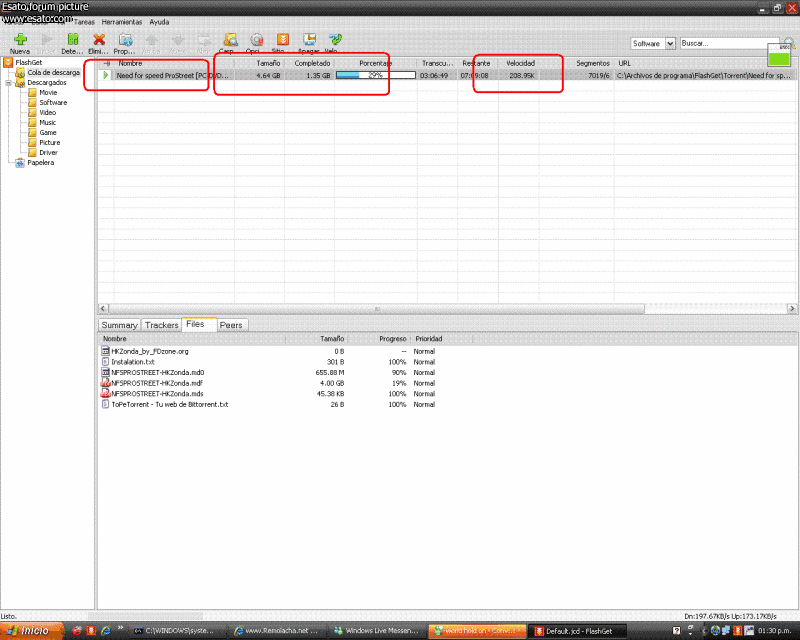Switch to the Trackers tab
The image size is (800, 640).
click(161, 325)
